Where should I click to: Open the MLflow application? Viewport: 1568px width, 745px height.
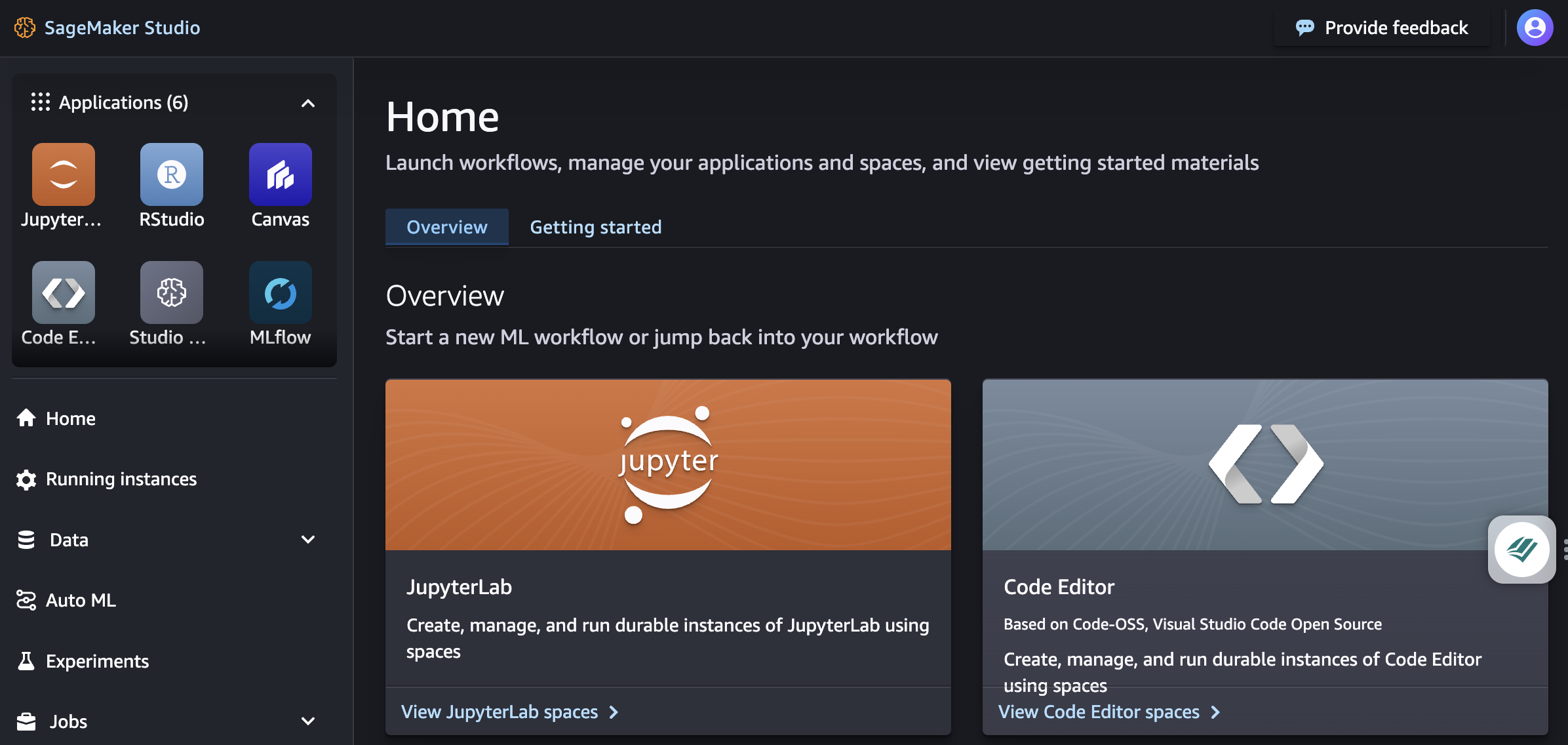[x=279, y=292]
